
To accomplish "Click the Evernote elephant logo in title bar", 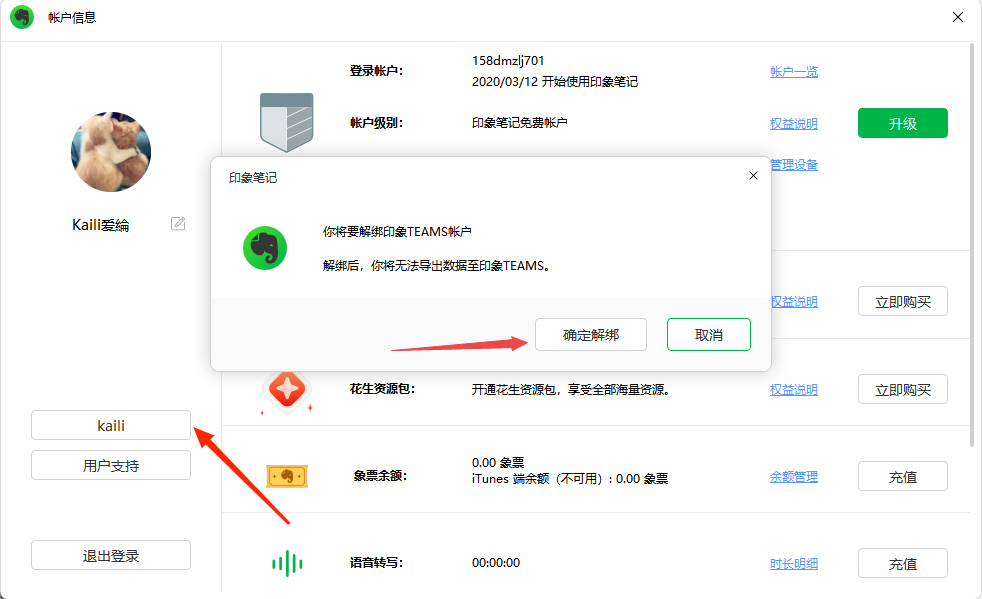I will (x=22, y=17).
